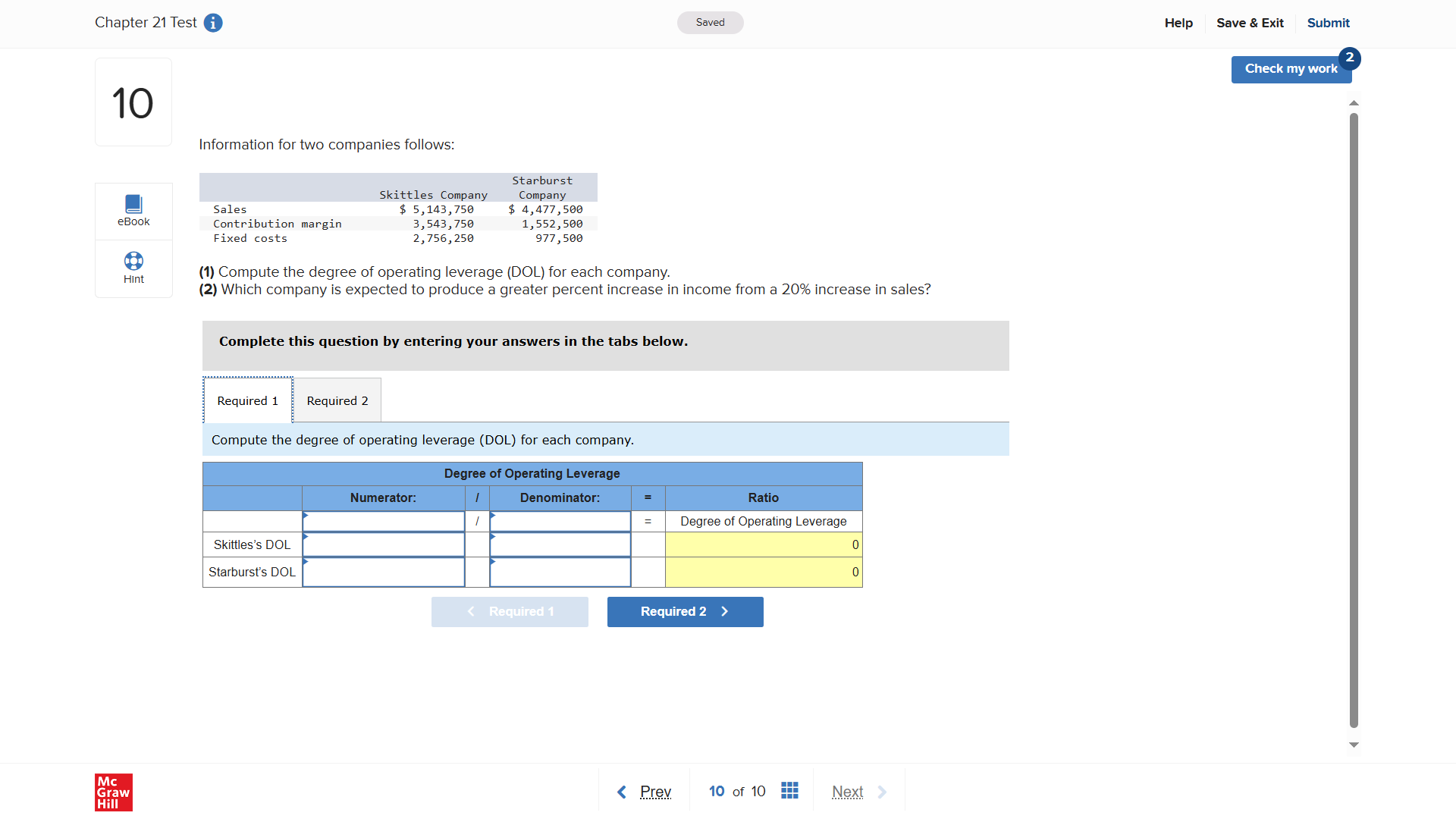Open the header Numerator dropdown cell
The image size is (1456, 819).
point(383,522)
